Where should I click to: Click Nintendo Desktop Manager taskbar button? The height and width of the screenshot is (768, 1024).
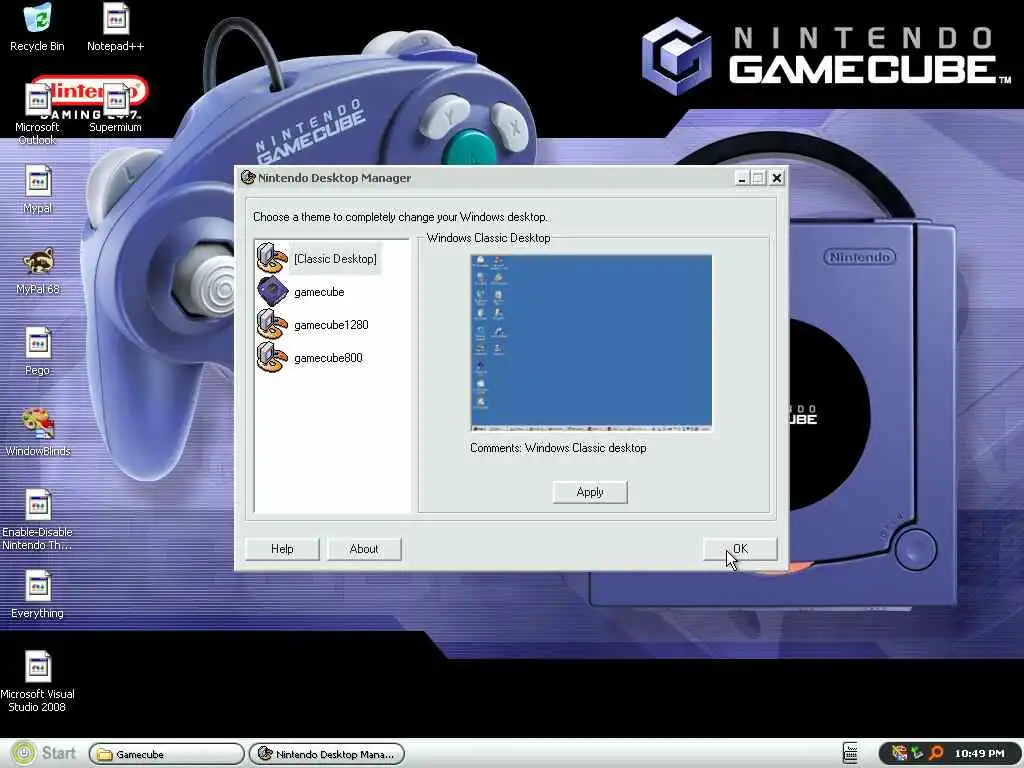click(327, 754)
